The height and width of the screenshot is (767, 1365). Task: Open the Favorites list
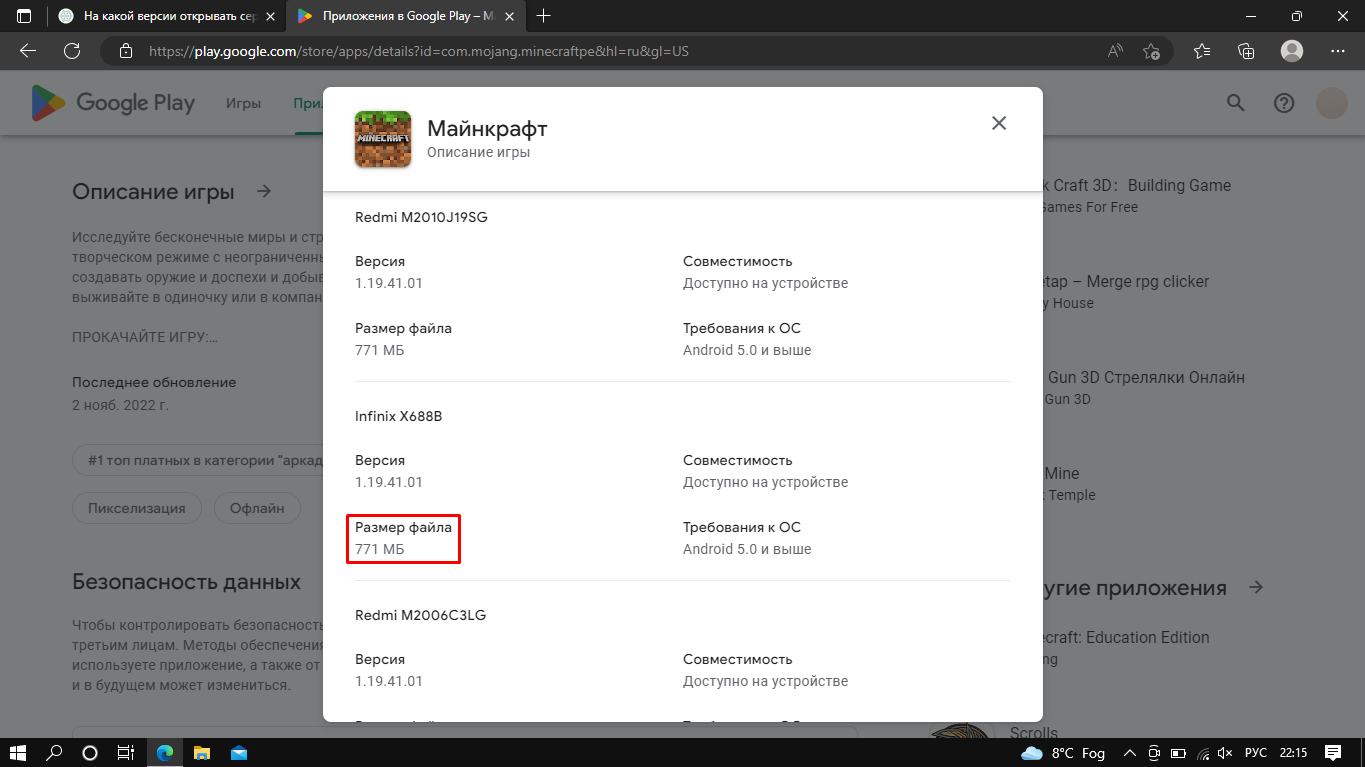pos(1202,51)
